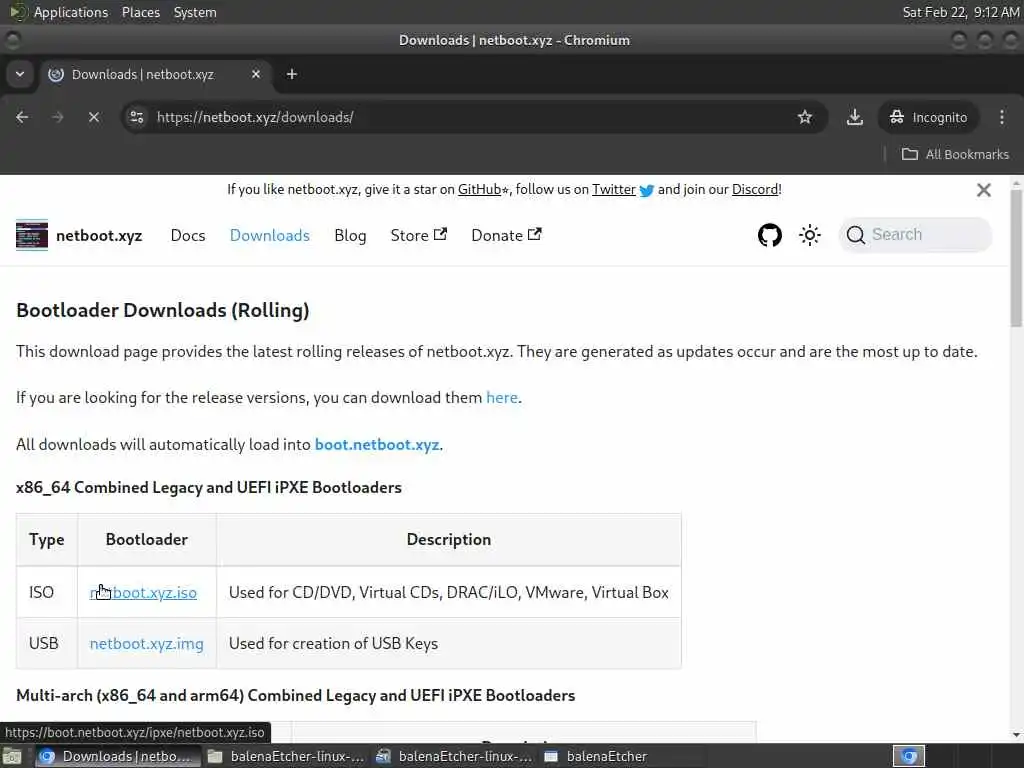Download netboot.xyz.img file
Viewport: 1024px width, 768px height.
pos(146,643)
